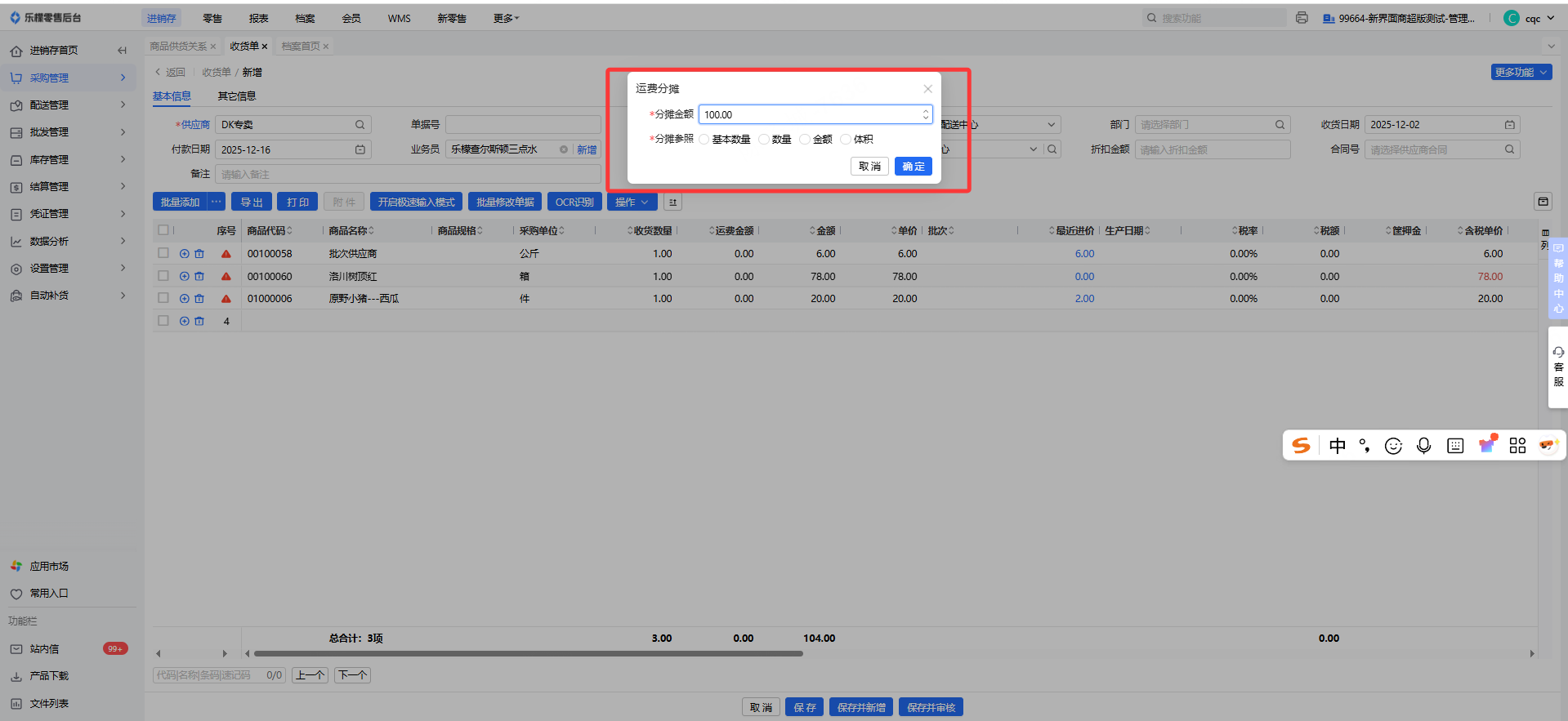Select the 数量 allocation radio option
The height and width of the screenshot is (721, 1568).
[x=764, y=140]
